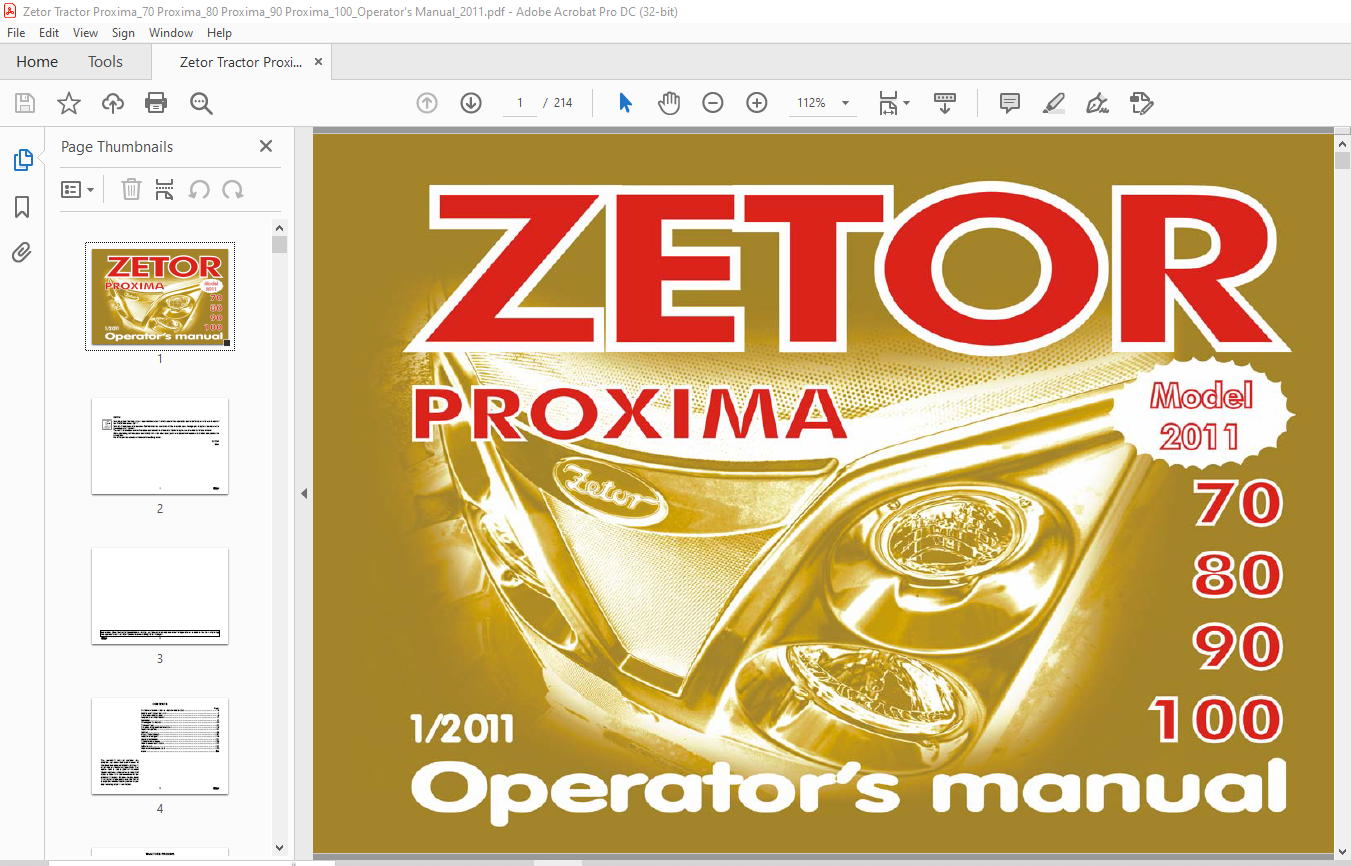Click the thumbnails panel scroll down arrow
The width and height of the screenshot is (1351, 866).
click(x=280, y=847)
